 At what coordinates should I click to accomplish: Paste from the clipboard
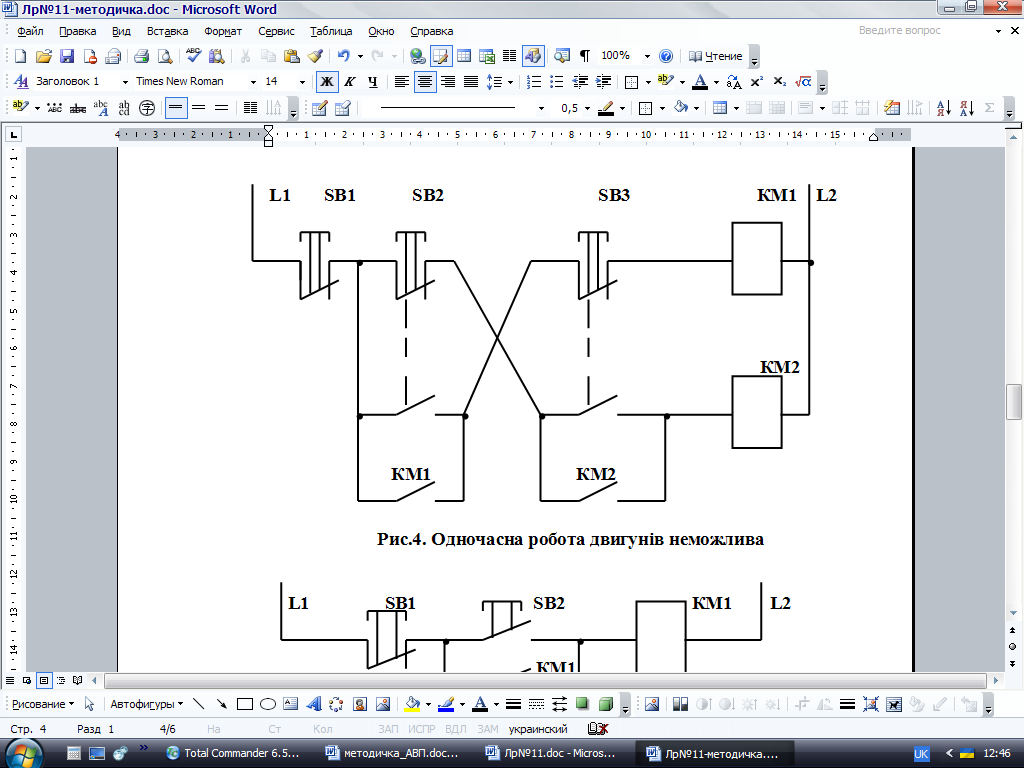pos(292,56)
